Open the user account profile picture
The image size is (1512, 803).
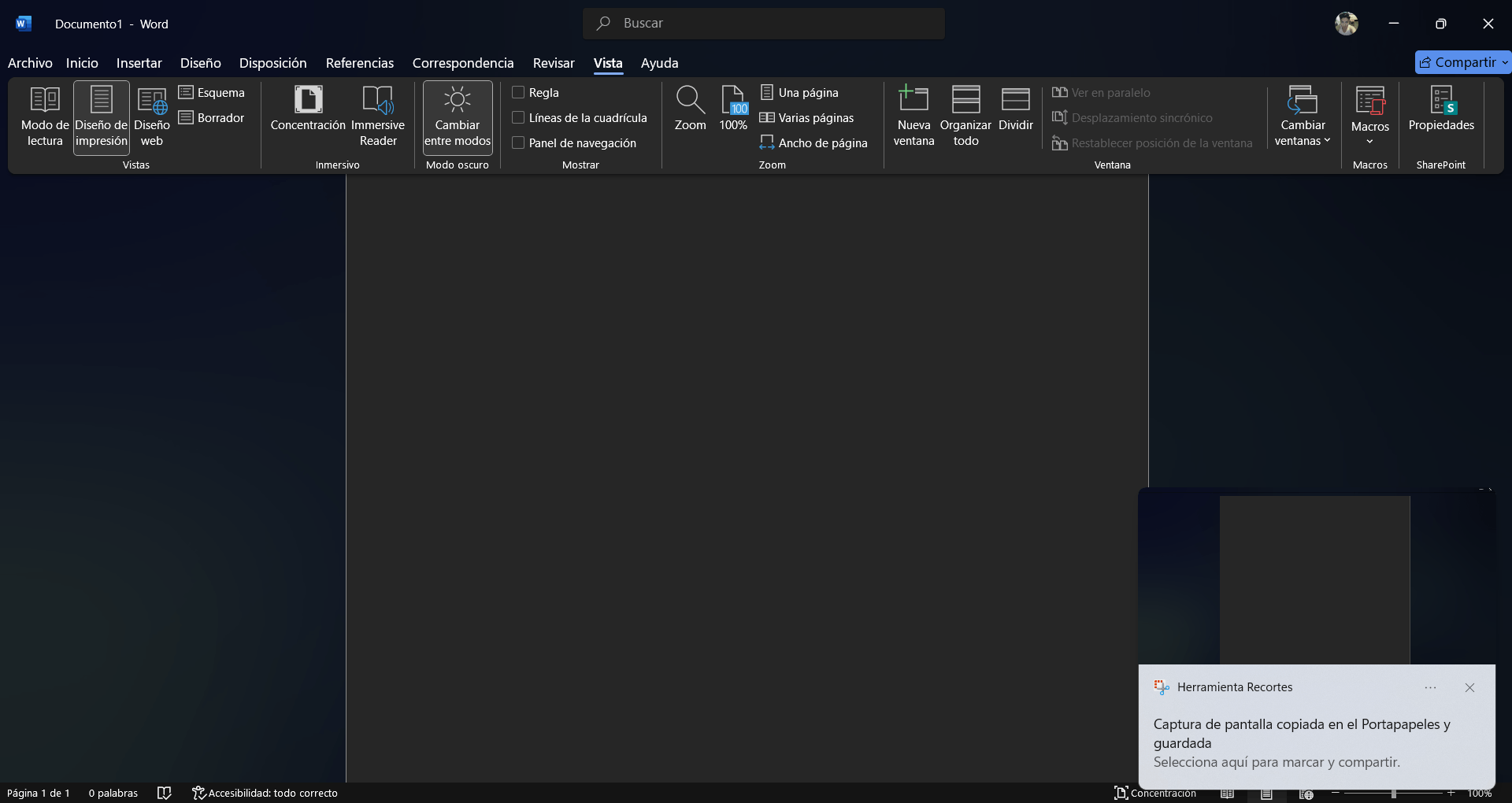[x=1347, y=24]
